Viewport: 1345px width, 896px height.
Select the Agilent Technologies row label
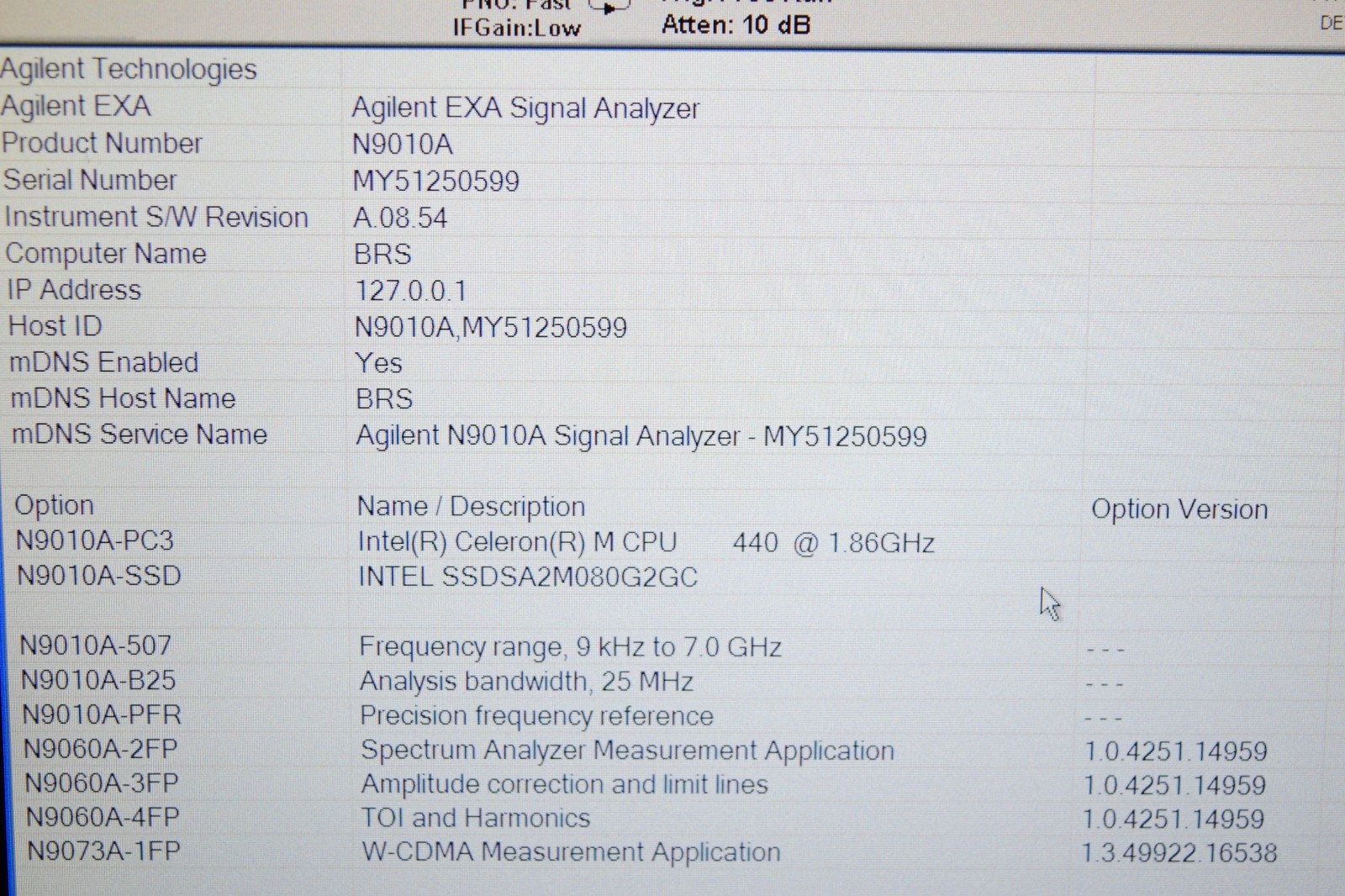pos(129,69)
